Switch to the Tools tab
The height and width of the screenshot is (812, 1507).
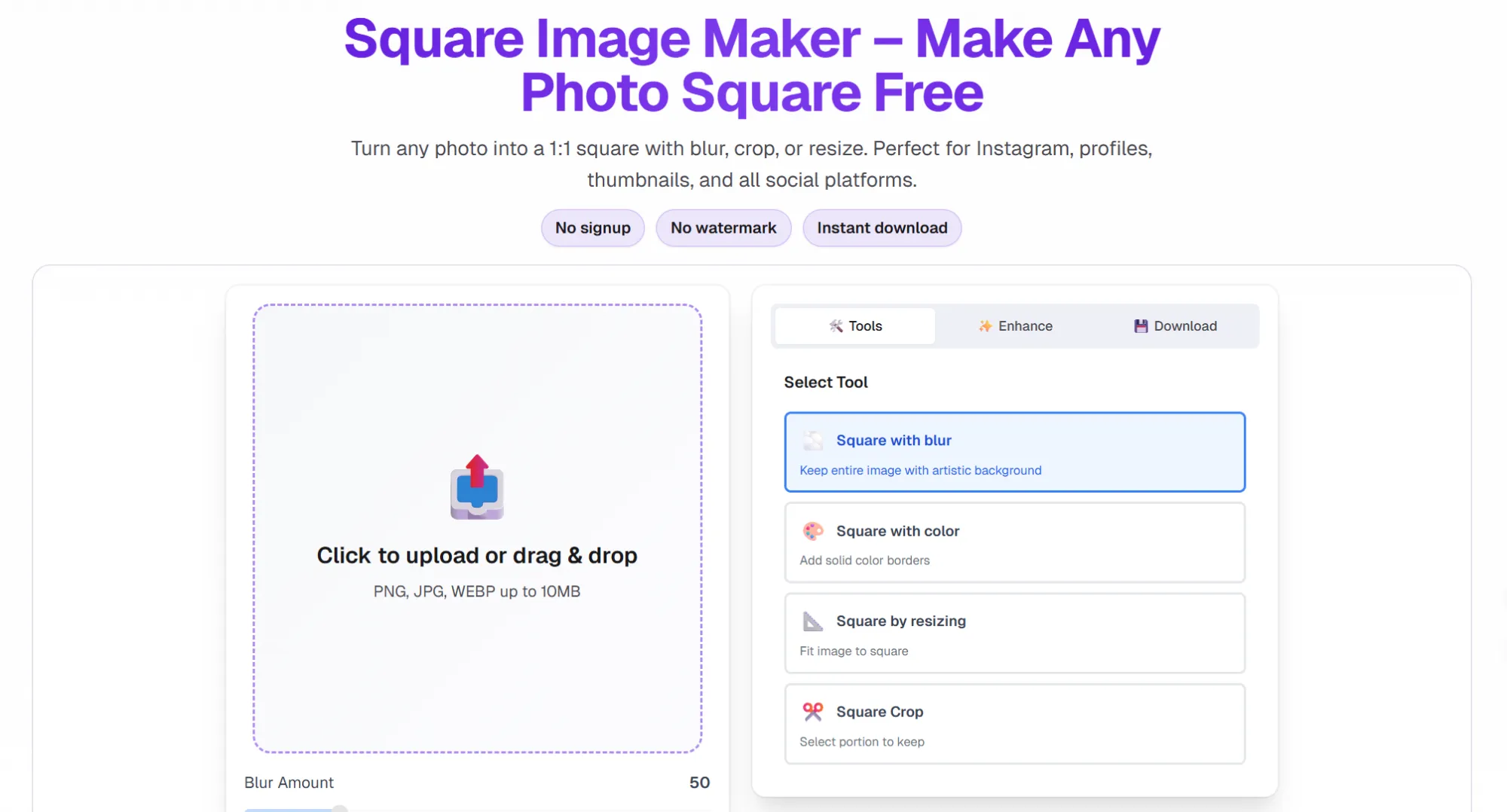click(x=855, y=326)
